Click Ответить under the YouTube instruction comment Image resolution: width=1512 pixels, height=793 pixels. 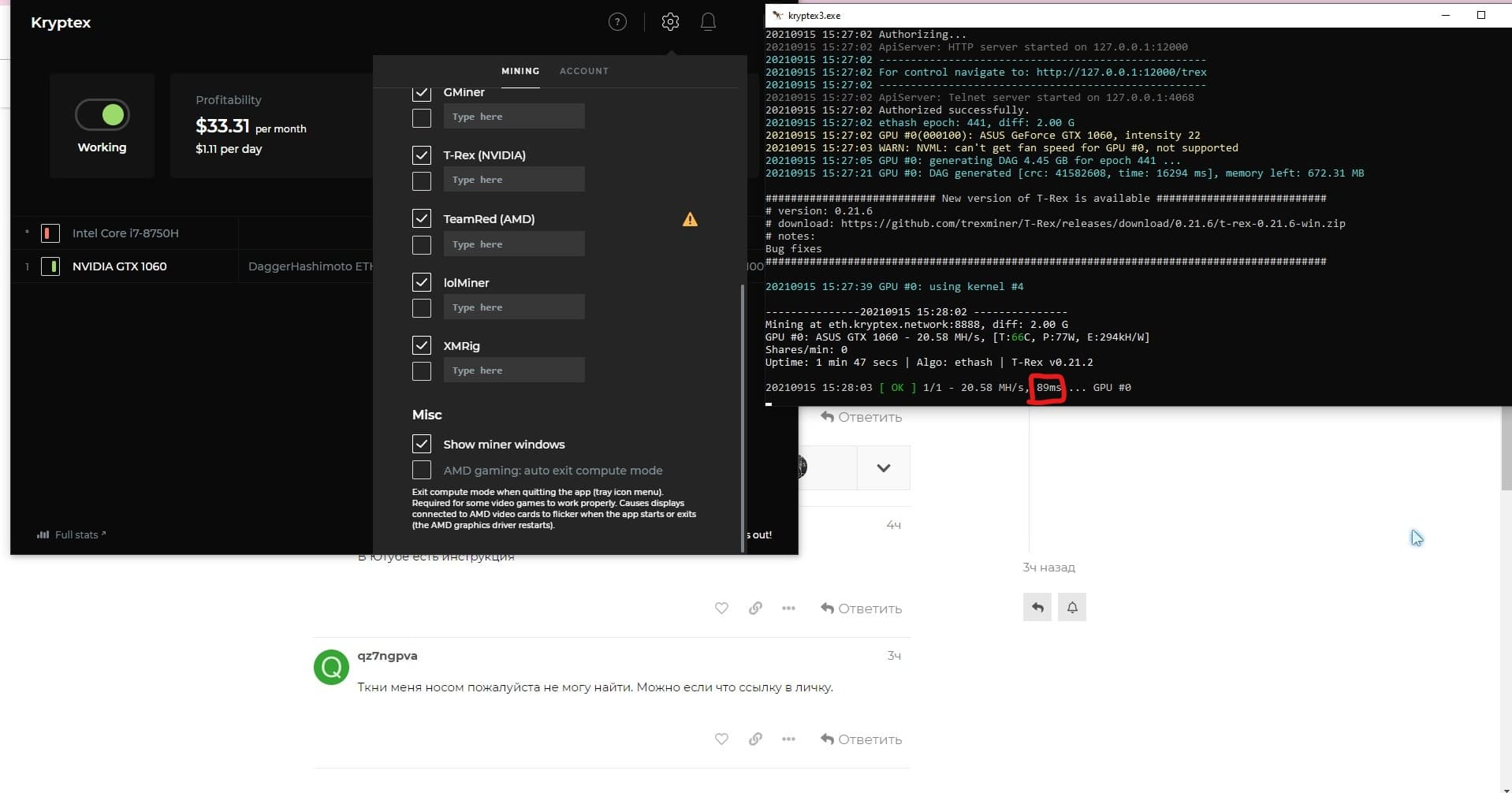tap(861, 609)
